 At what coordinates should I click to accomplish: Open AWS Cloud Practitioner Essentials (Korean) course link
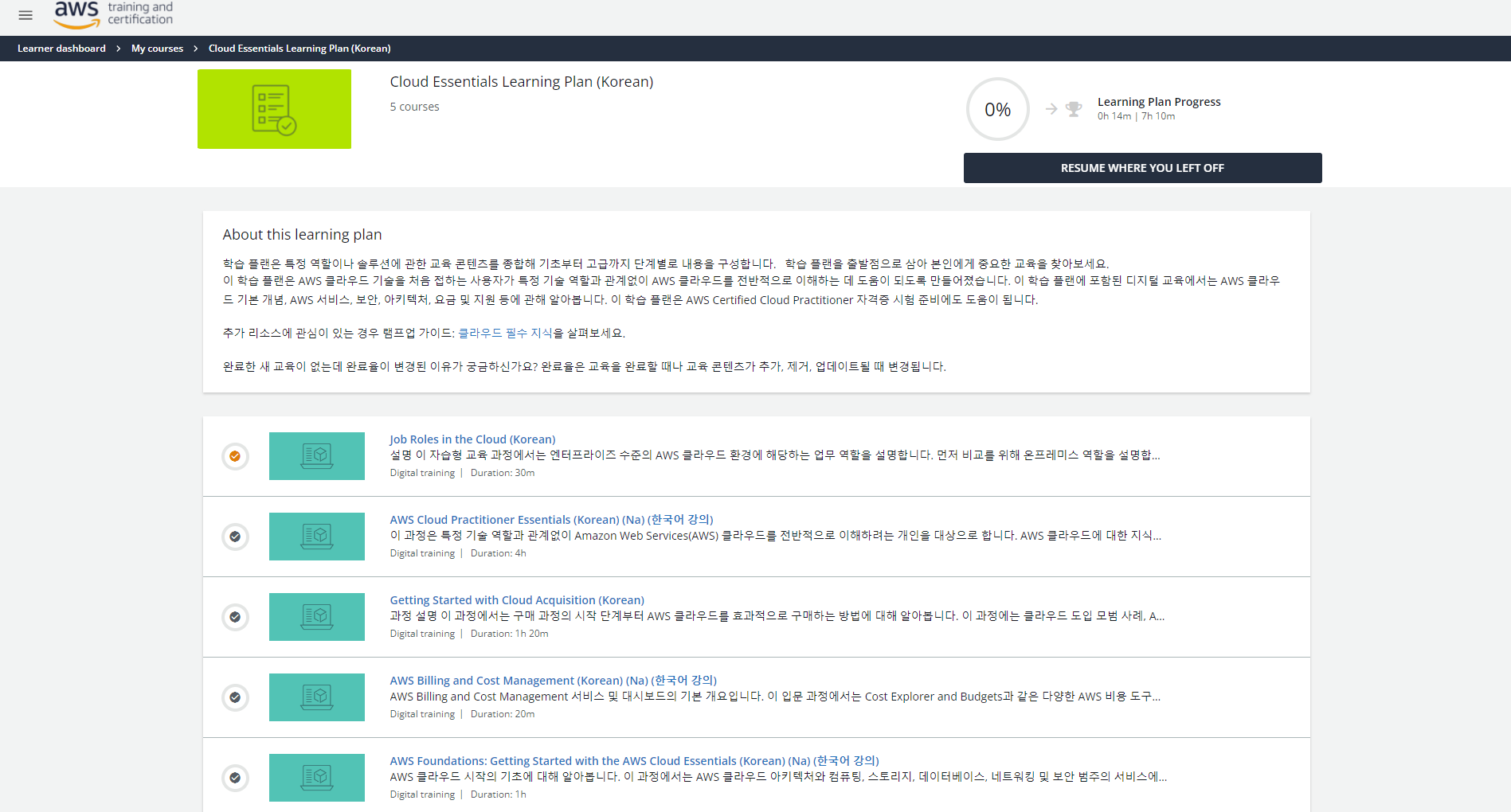[x=551, y=520]
